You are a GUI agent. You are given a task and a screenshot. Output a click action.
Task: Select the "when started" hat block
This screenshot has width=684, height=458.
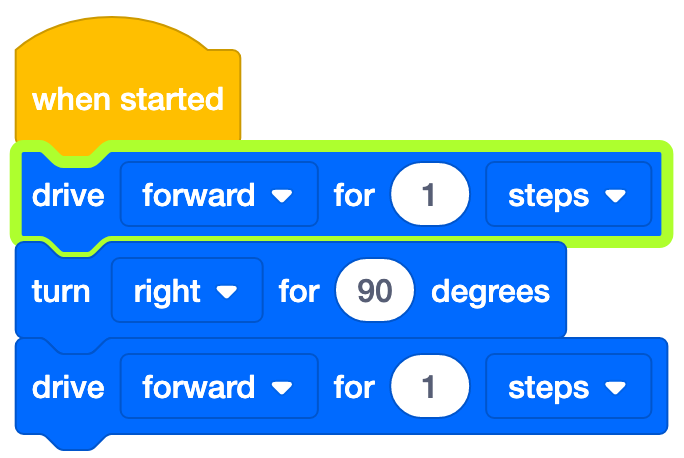(x=127, y=100)
